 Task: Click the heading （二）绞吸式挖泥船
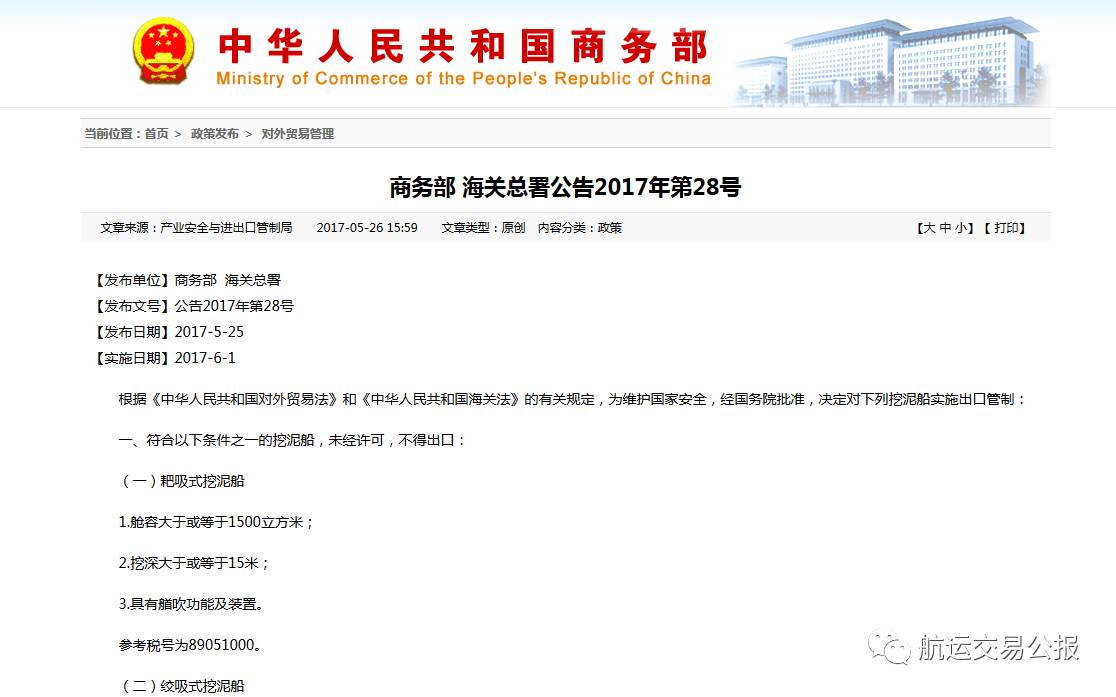(181, 686)
